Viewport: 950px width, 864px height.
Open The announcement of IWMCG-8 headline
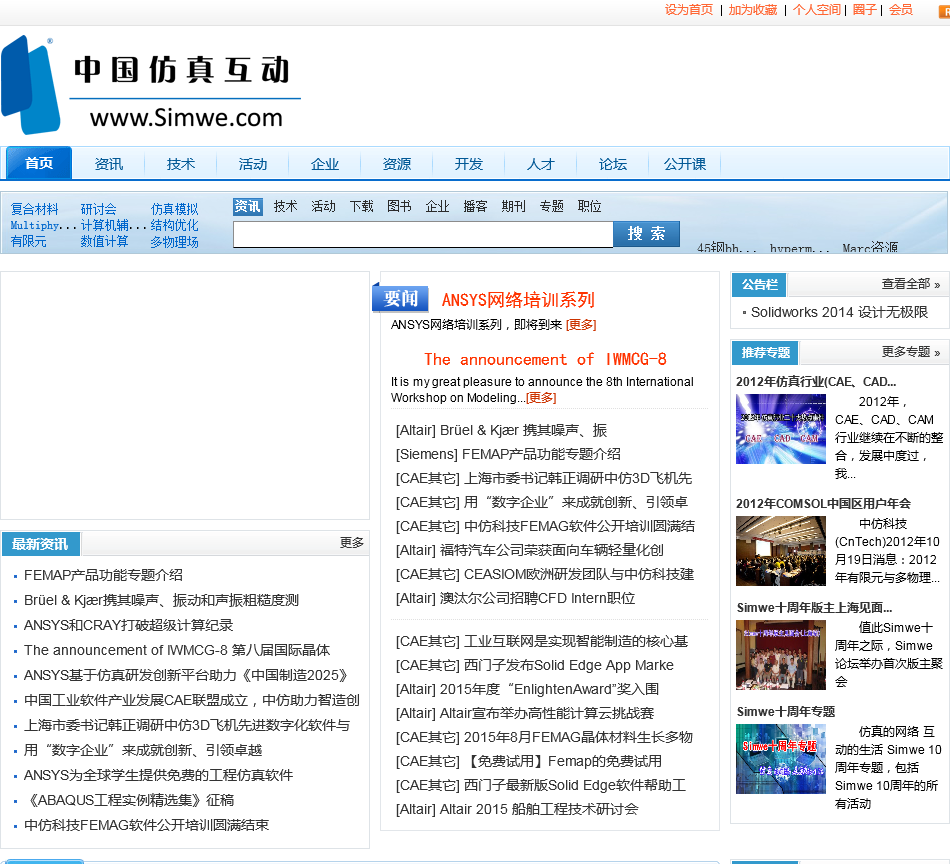(545, 359)
